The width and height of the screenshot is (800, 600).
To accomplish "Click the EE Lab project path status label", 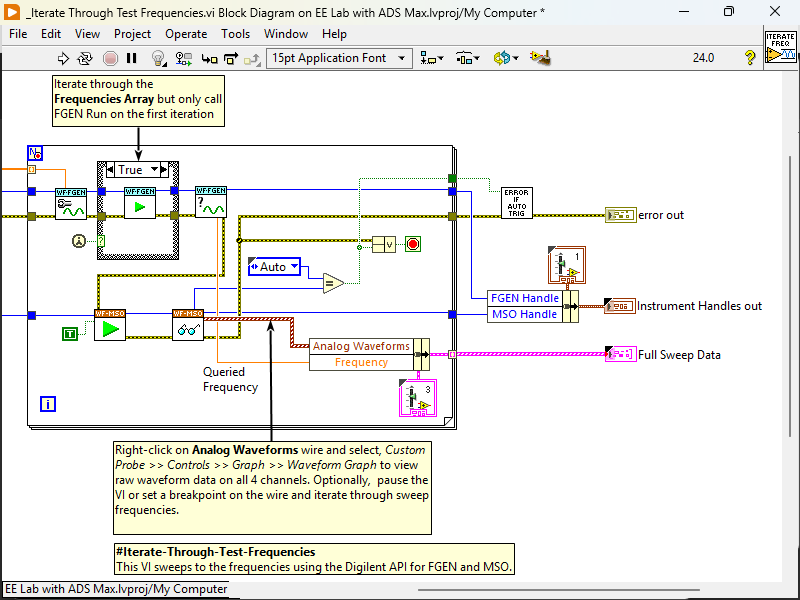I will coord(116,589).
